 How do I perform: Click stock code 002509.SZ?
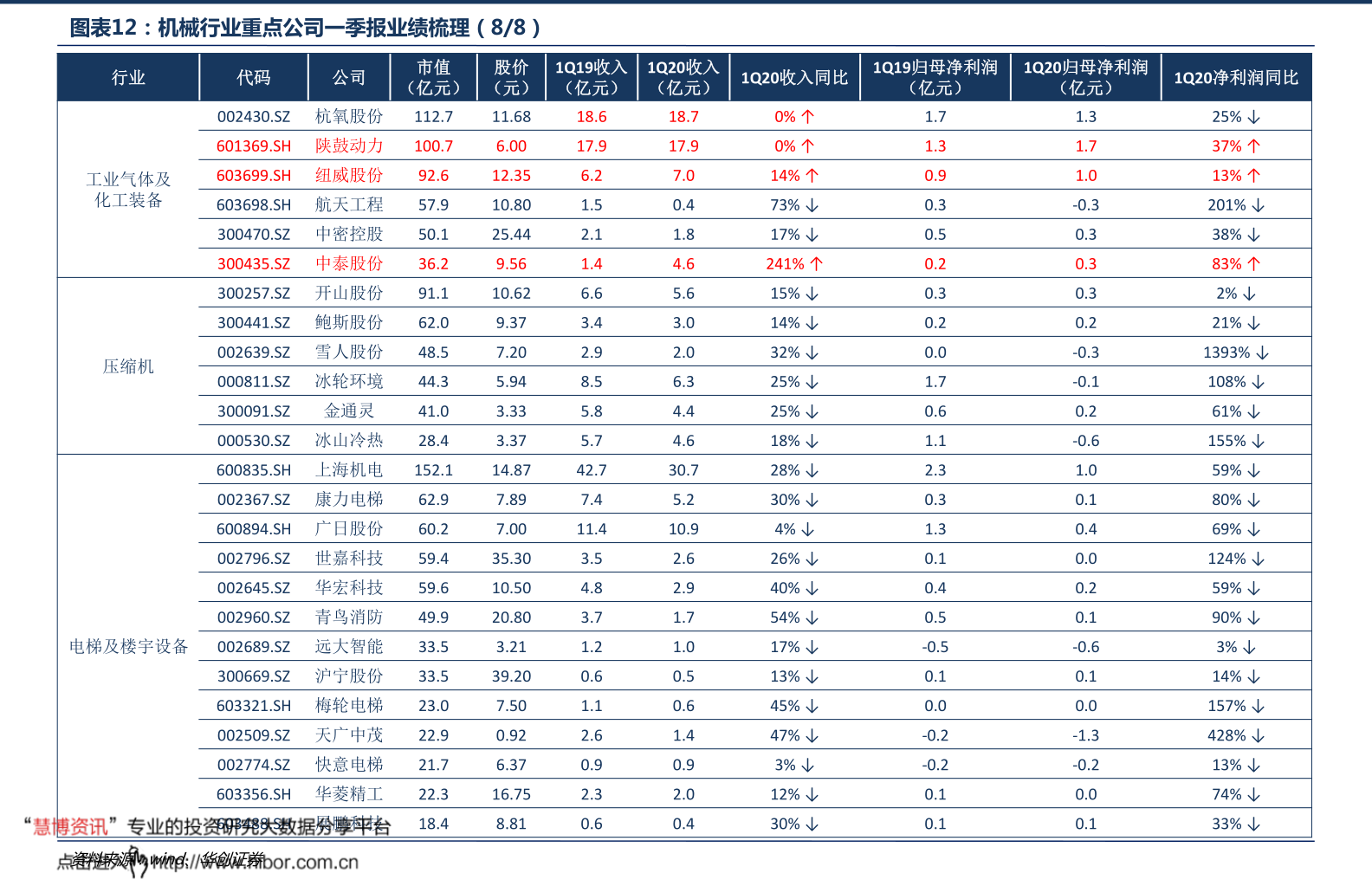[254, 735]
